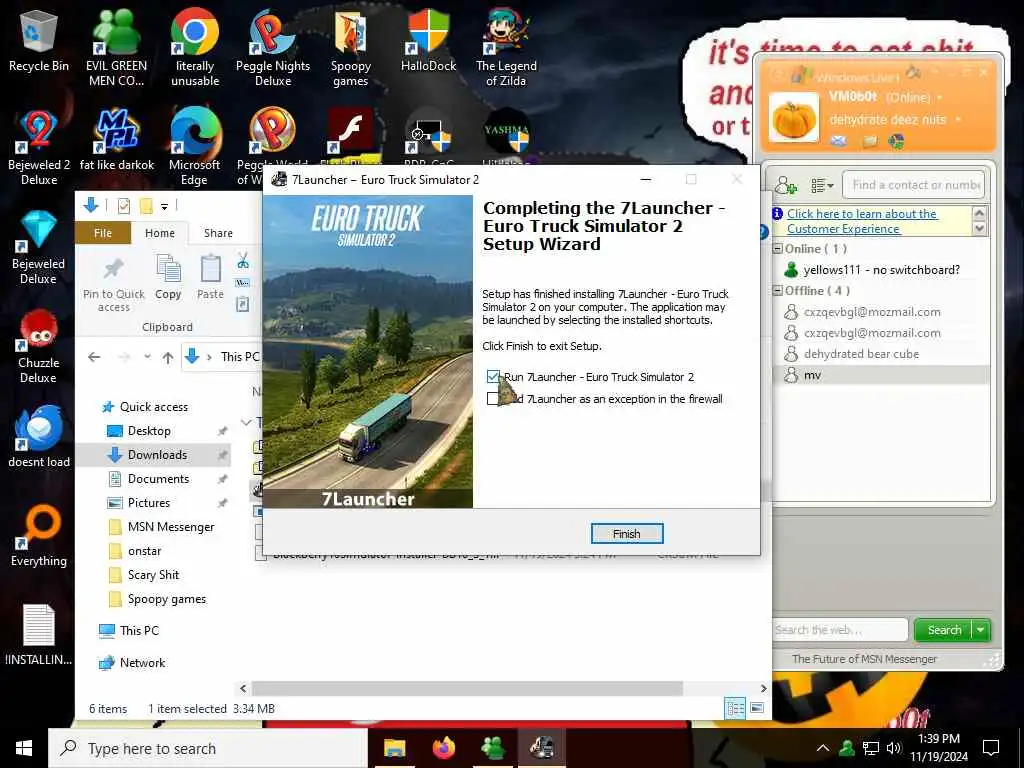Click the Windows Start button
The width and height of the screenshot is (1024, 768).
click(x=24, y=748)
